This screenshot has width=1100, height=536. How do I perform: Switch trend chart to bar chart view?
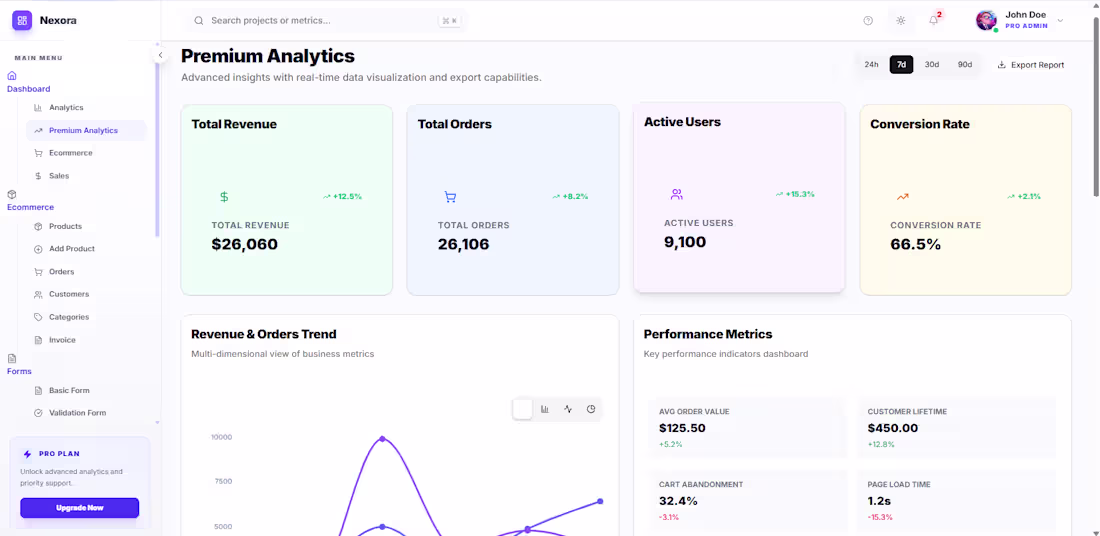coord(545,409)
